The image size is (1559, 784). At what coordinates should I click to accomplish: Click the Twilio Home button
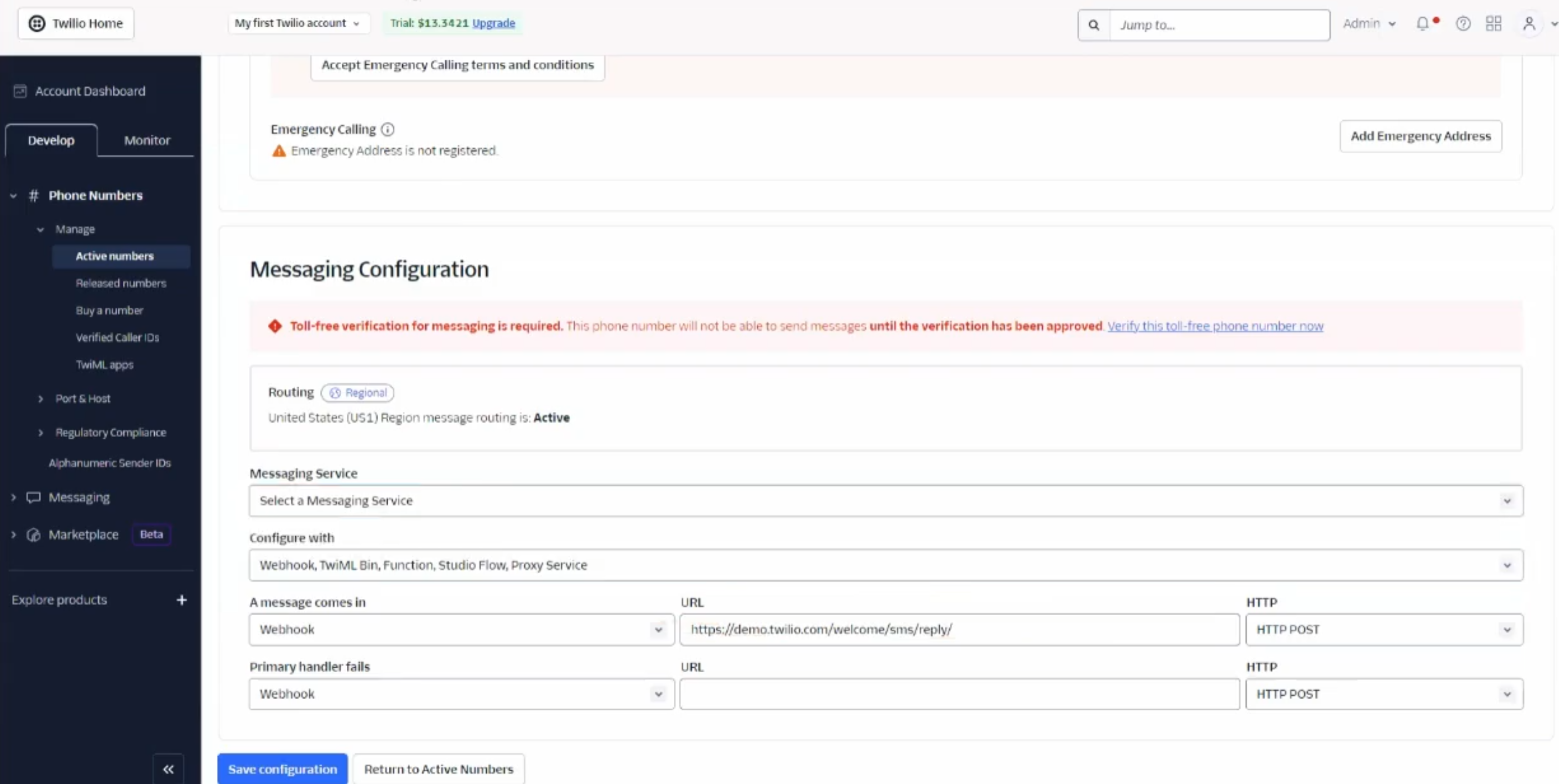[76, 24]
